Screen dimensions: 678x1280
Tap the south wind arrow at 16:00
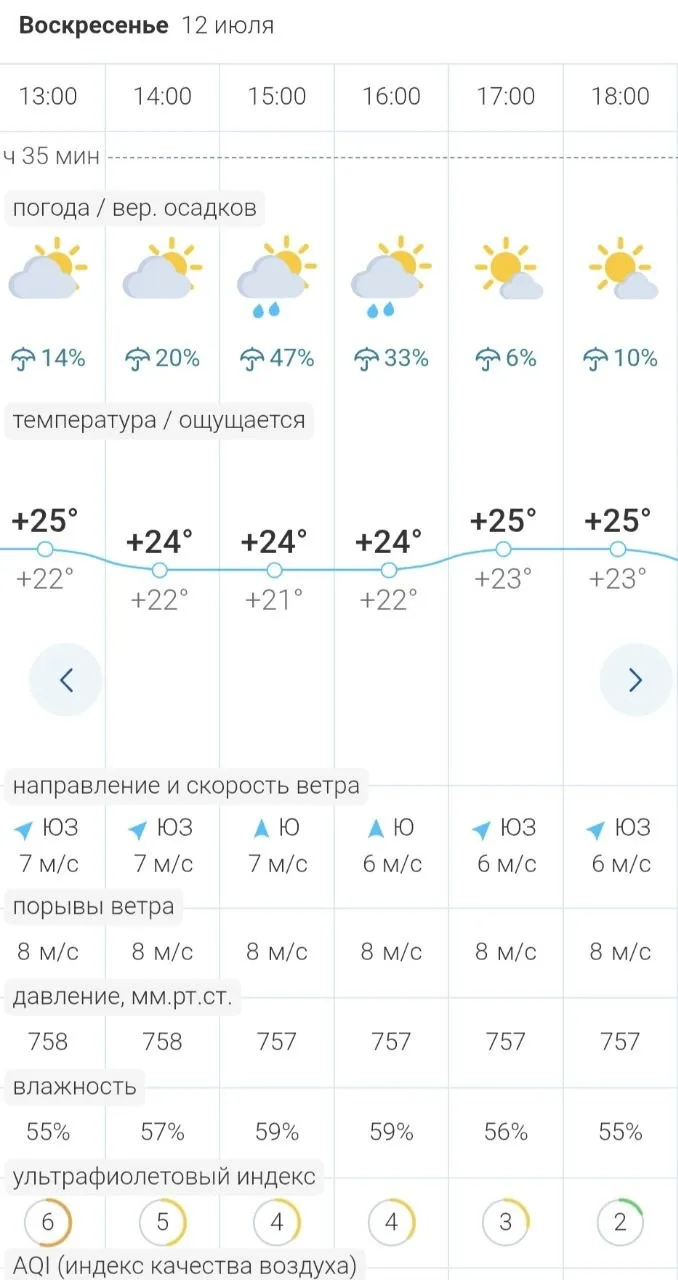376,828
